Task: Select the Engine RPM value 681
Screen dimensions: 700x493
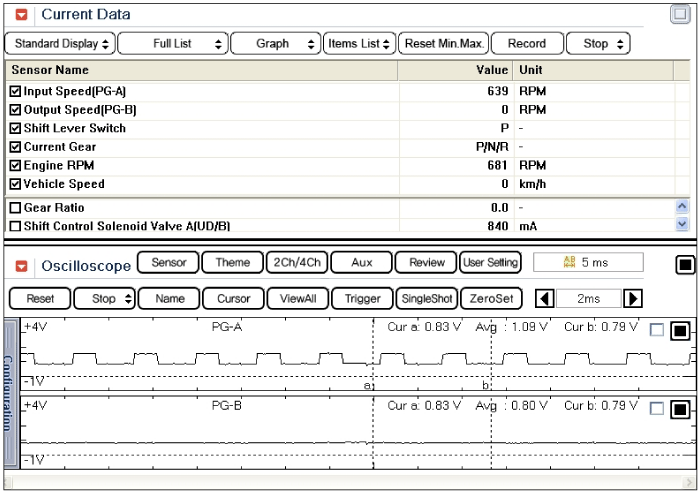Action: pos(497,166)
